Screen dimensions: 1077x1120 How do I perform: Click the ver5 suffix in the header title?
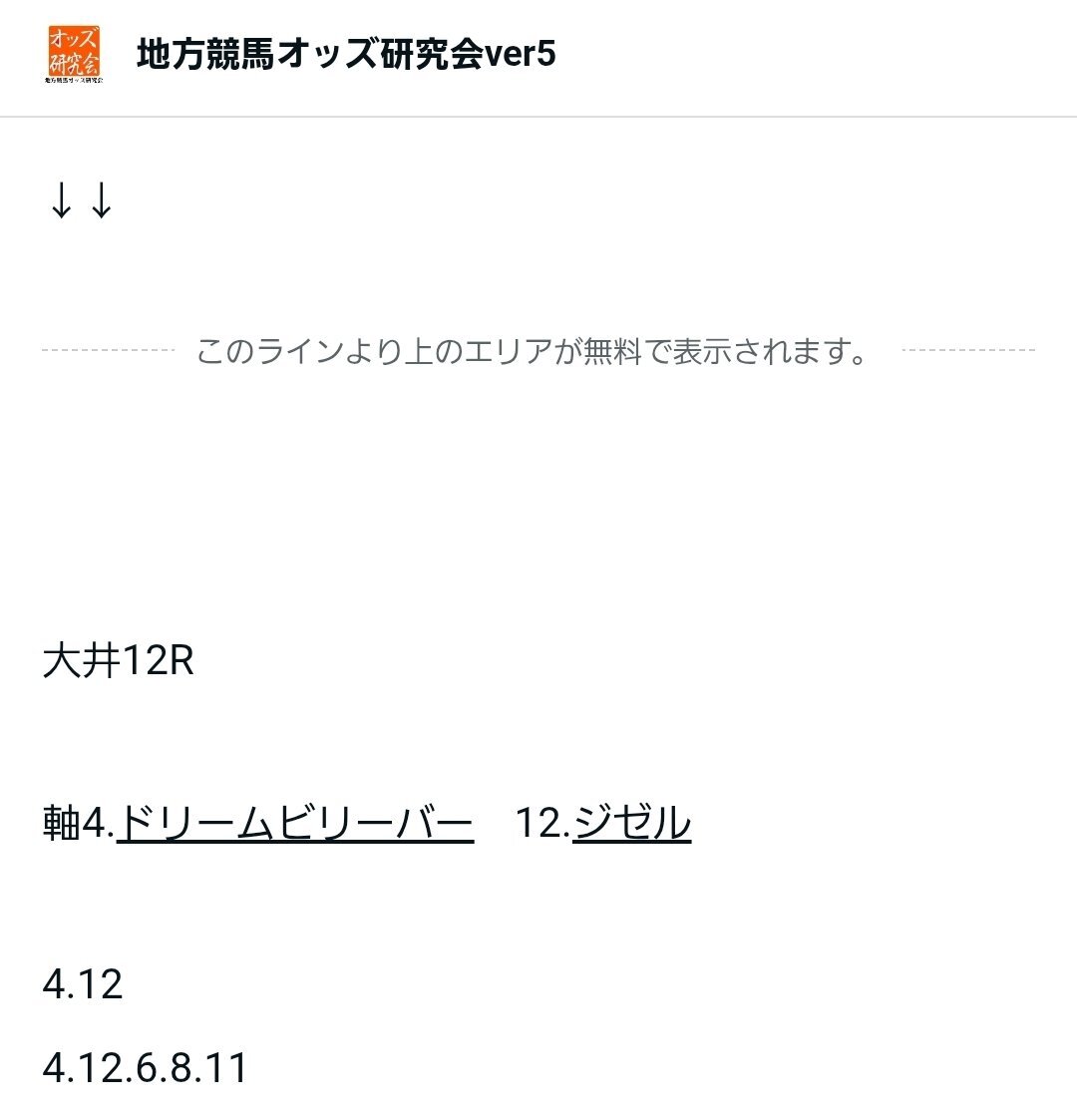pyautogui.click(x=520, y=55)
